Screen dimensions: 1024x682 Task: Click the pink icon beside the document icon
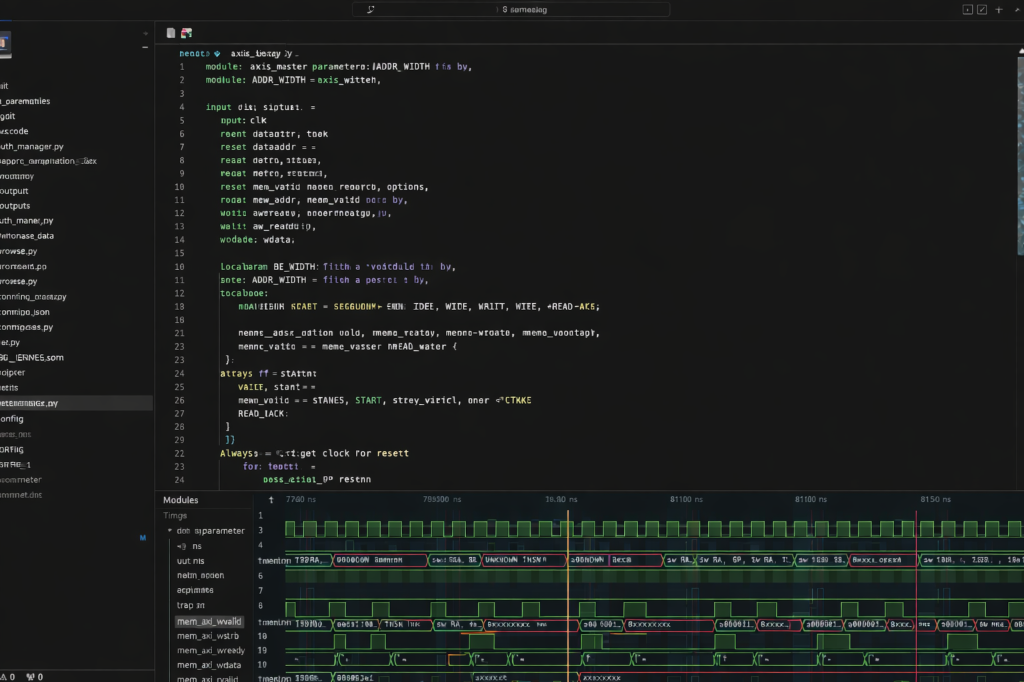tap(185, 33)
